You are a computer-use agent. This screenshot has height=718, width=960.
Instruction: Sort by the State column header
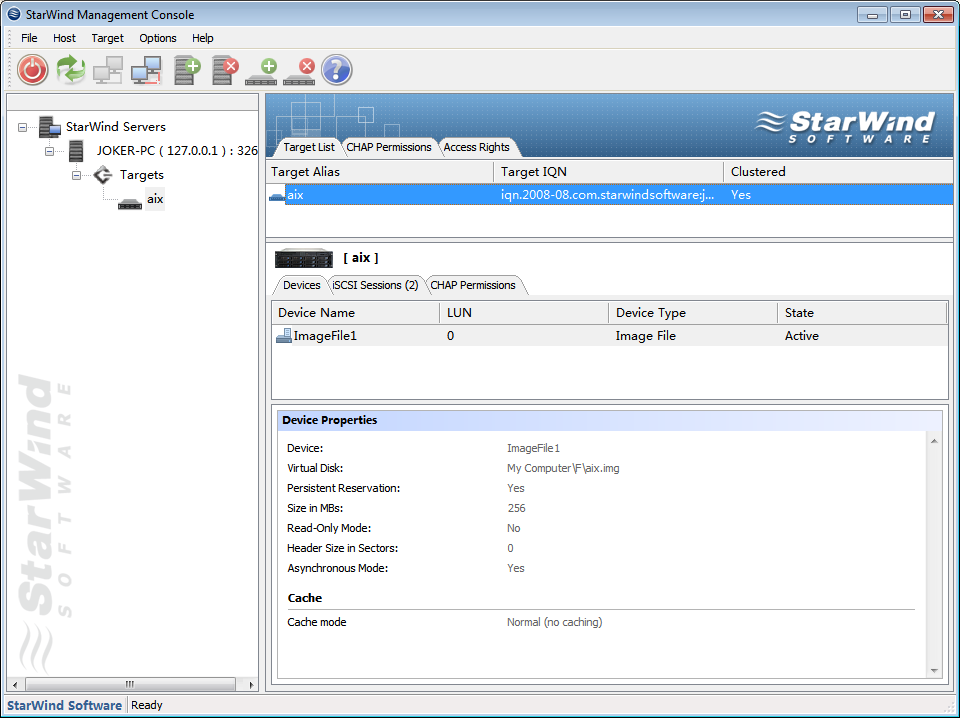[862, 313]
